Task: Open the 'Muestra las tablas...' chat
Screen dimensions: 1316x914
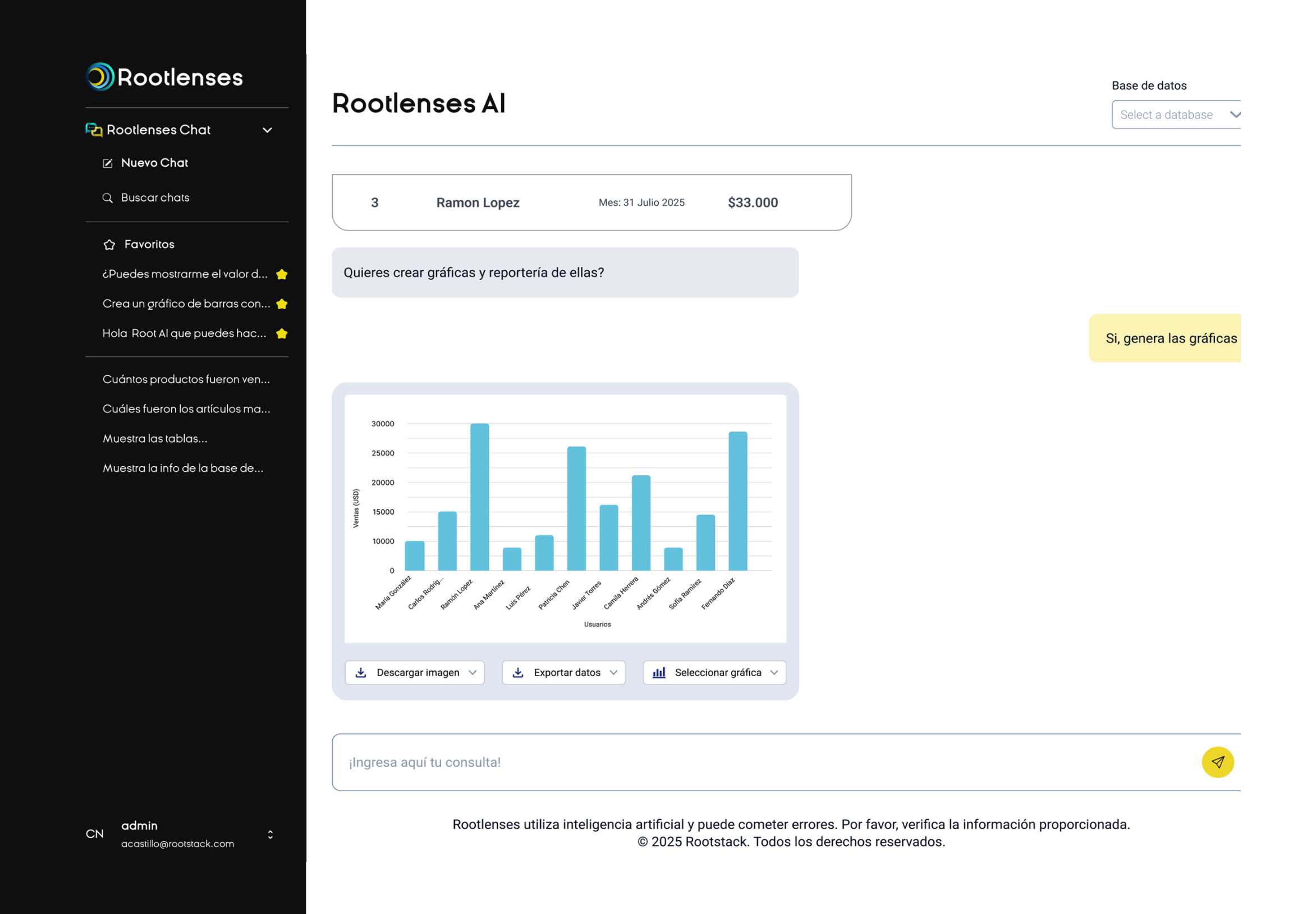Action: [x=155, y=438]
